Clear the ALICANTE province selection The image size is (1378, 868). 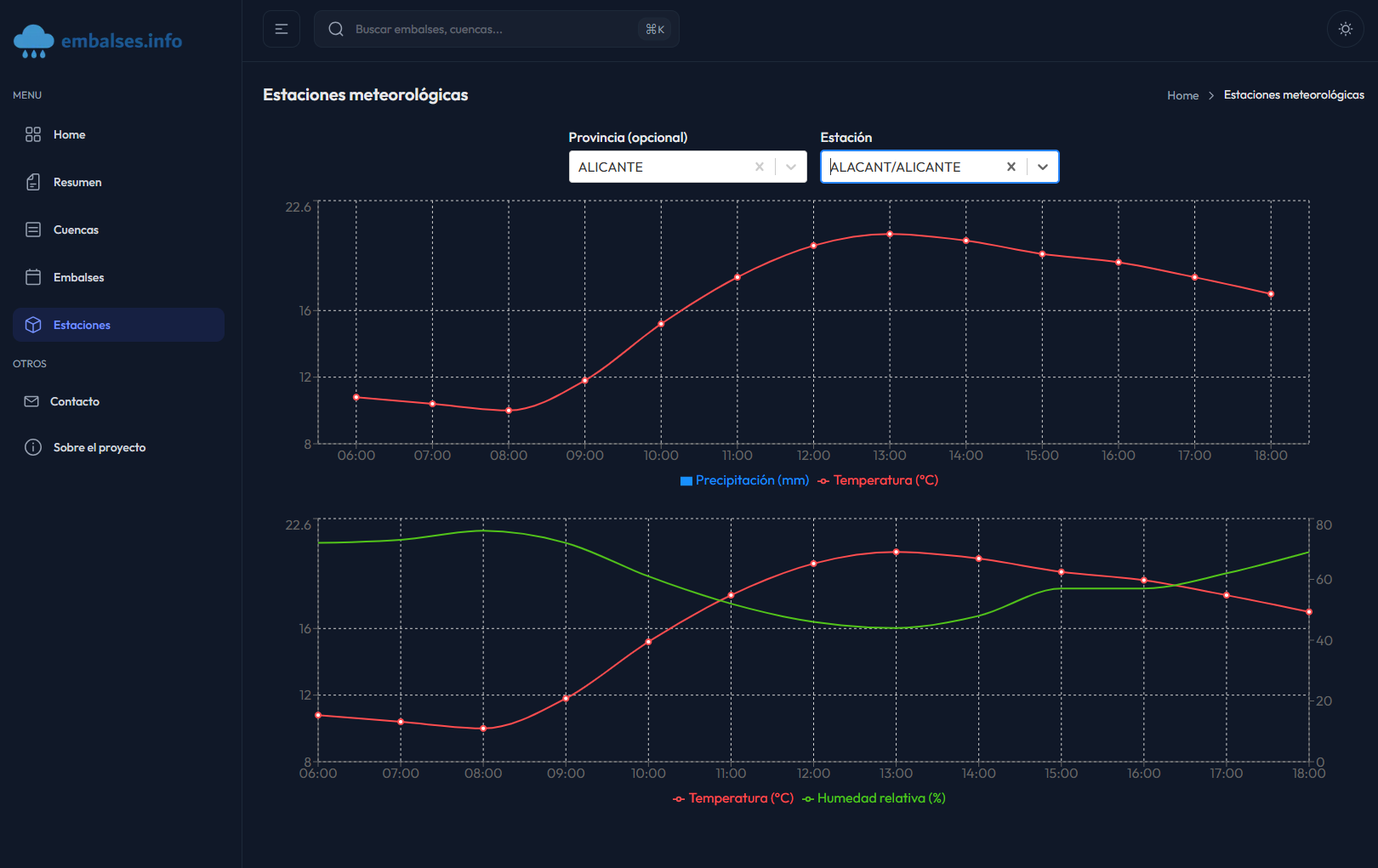point(760,167)
